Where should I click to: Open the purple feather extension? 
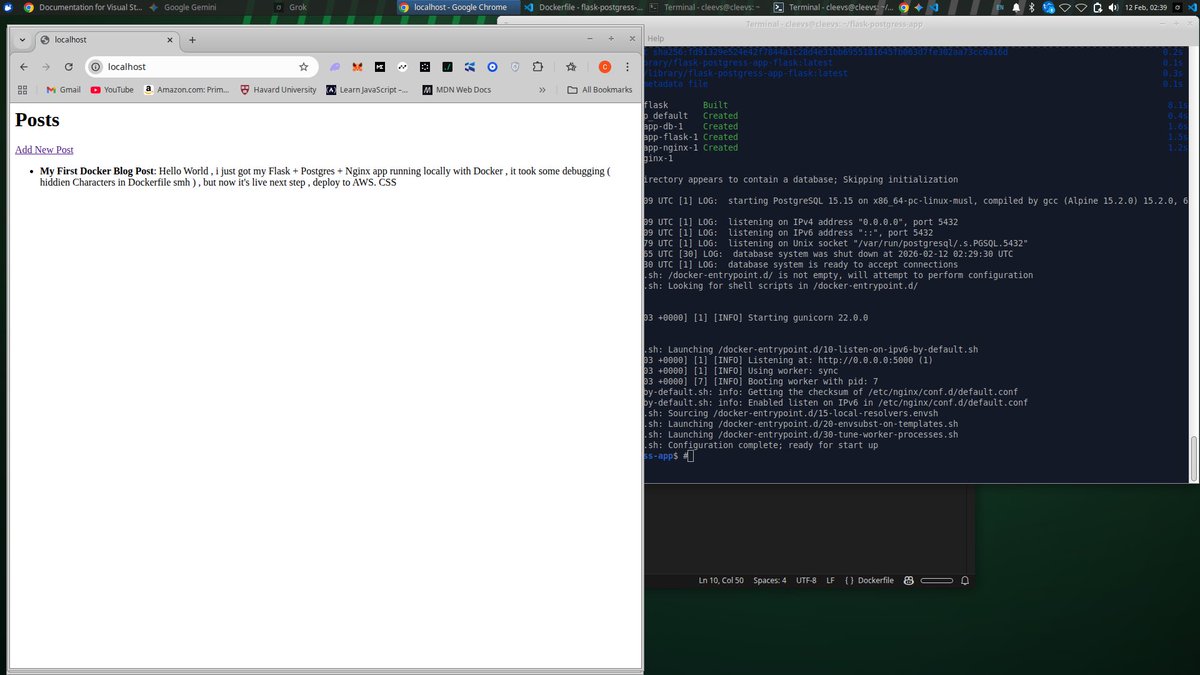coord(334,67)
